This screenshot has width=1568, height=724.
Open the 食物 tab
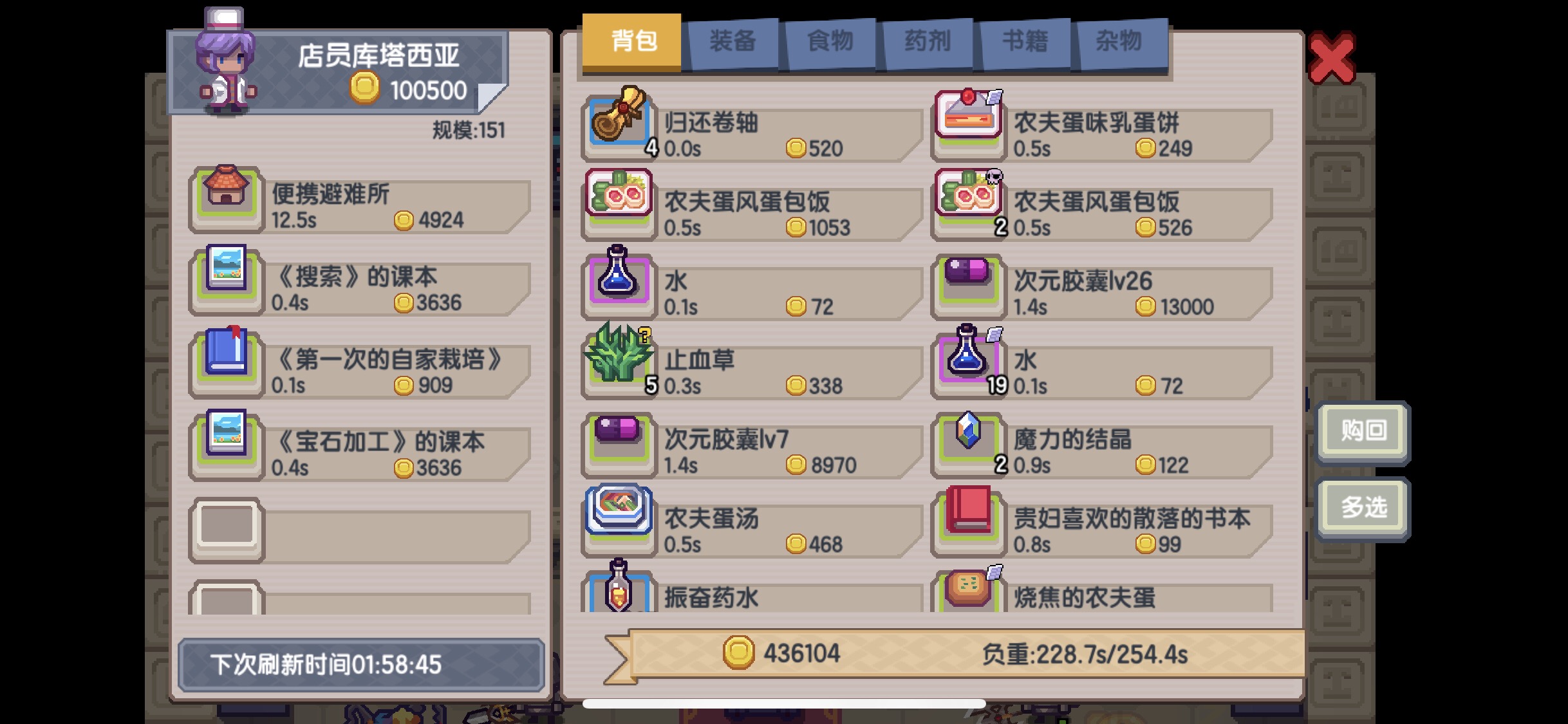[x=830, y=42]
